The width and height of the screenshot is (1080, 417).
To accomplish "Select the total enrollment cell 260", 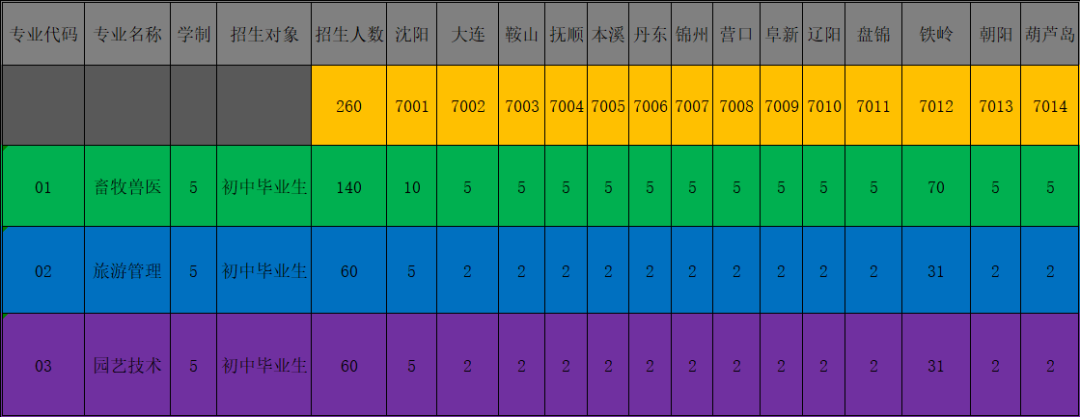I will 349,106.
